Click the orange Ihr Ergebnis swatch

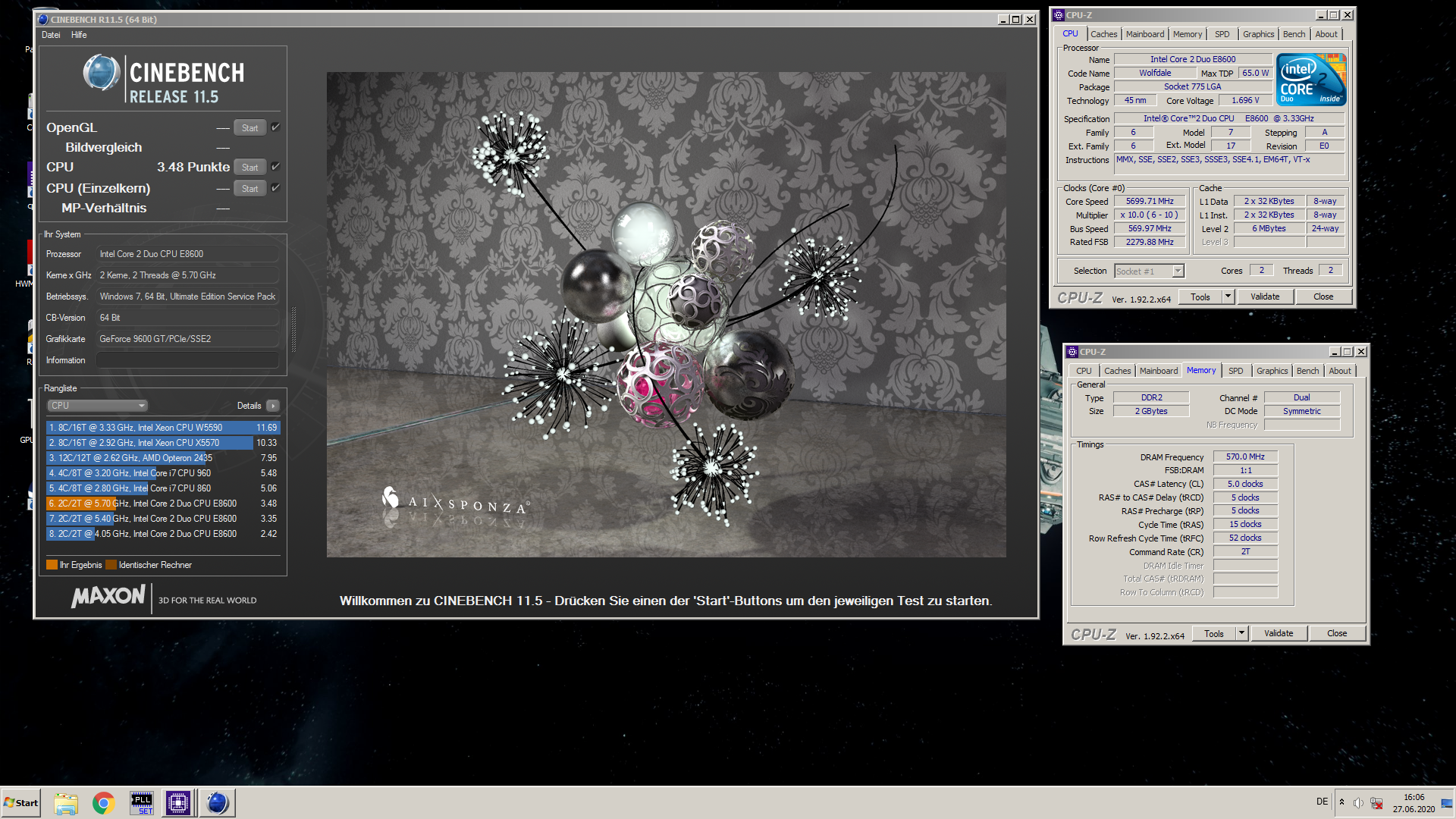(x=52, y=565)
